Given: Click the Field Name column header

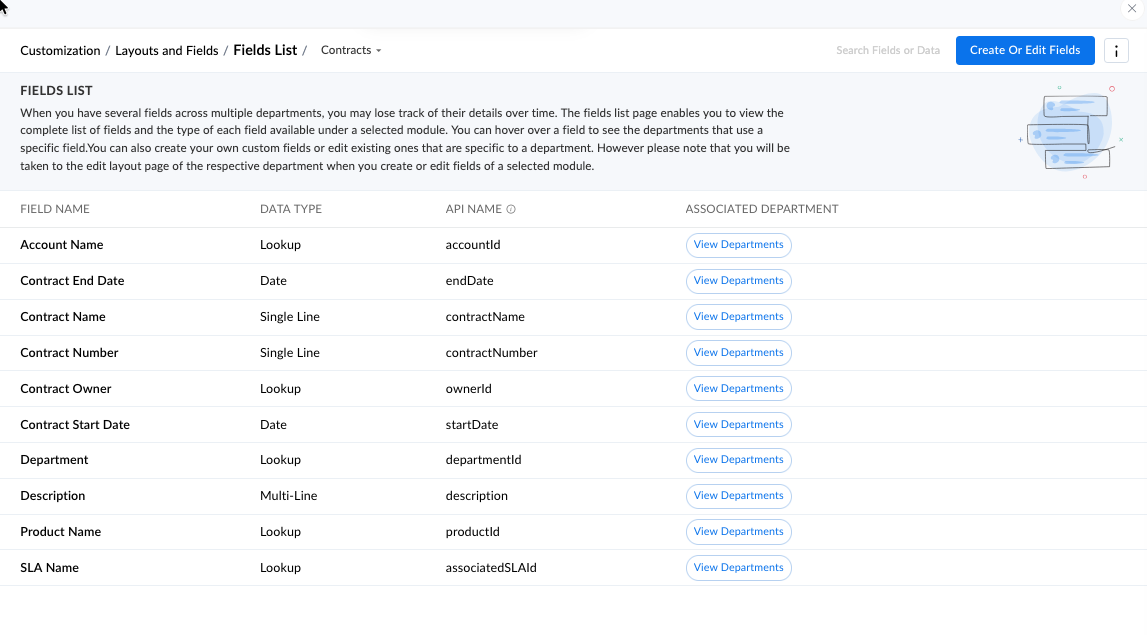Looking at the screenshot, I should [55, 209].
